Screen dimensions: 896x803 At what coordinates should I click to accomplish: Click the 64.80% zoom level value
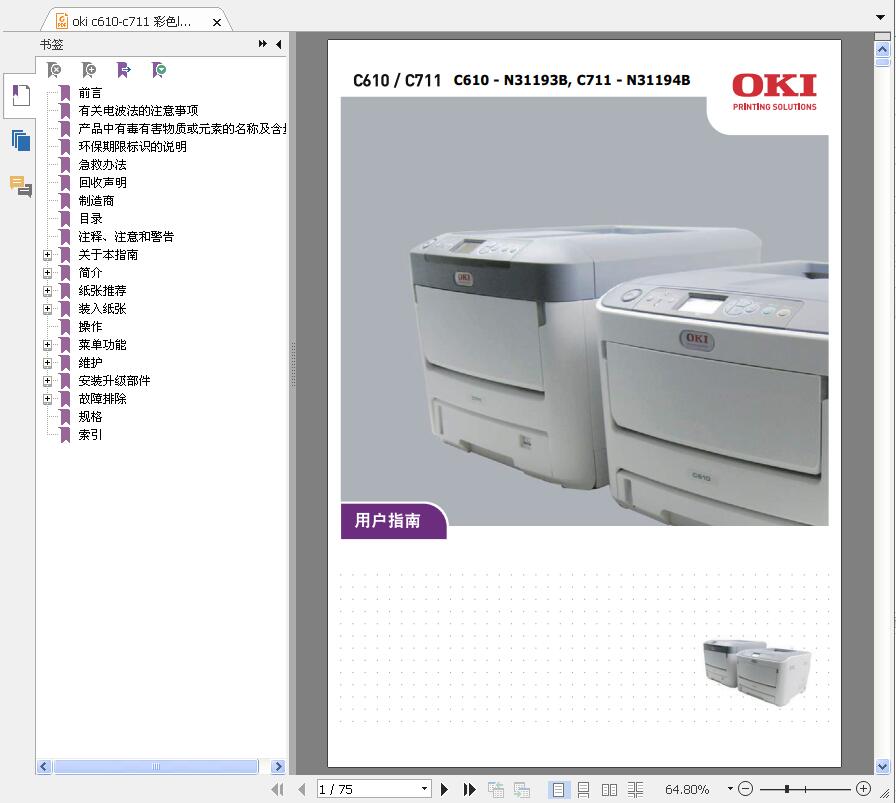[687, 789]
